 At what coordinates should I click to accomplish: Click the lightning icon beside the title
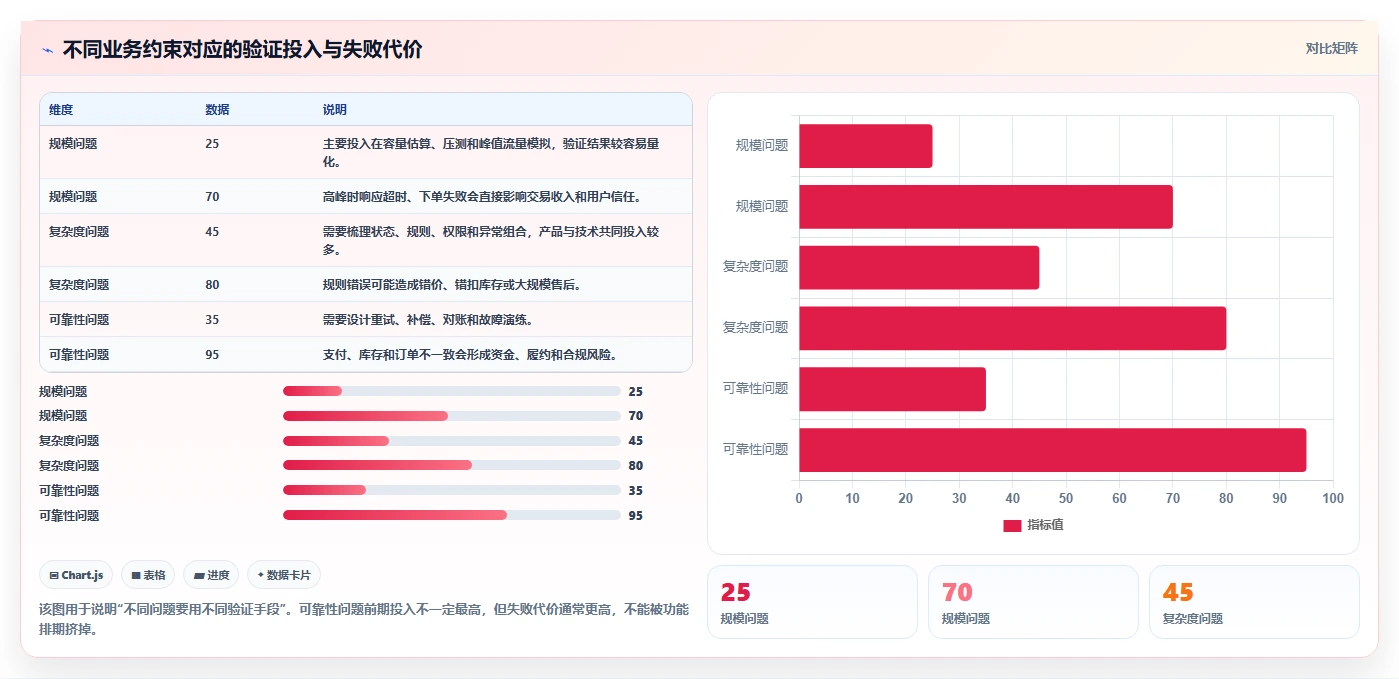pyautogui.click(x=47, y=50)
